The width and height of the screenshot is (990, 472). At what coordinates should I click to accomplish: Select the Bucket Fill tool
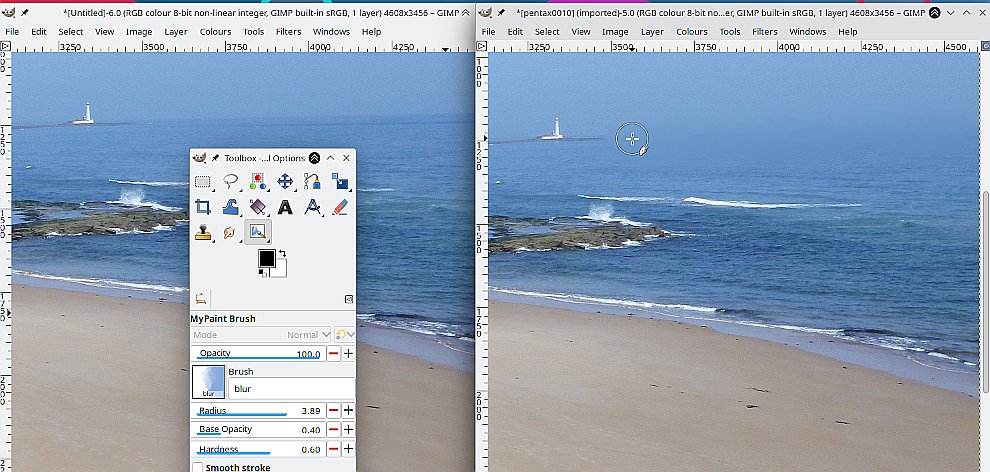[258, 207]
